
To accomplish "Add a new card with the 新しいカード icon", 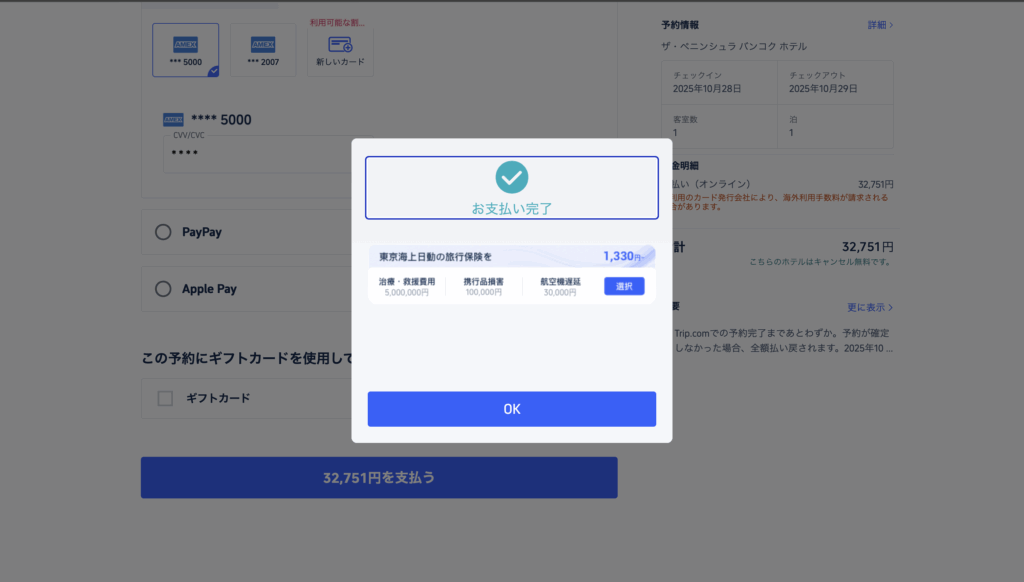I will (x=340, y=51).
